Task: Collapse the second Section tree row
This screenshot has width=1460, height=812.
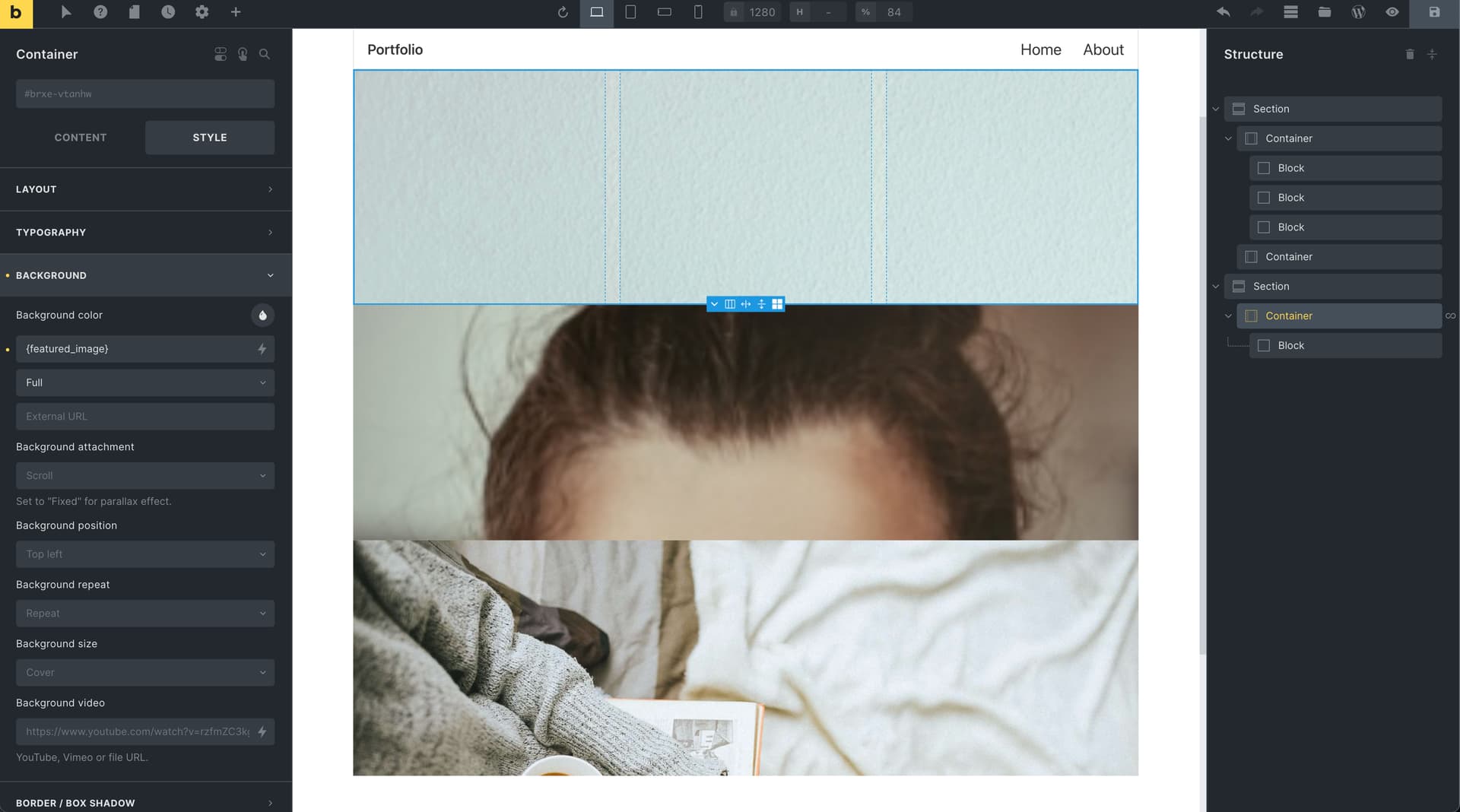Action: tap(1215, 287)
